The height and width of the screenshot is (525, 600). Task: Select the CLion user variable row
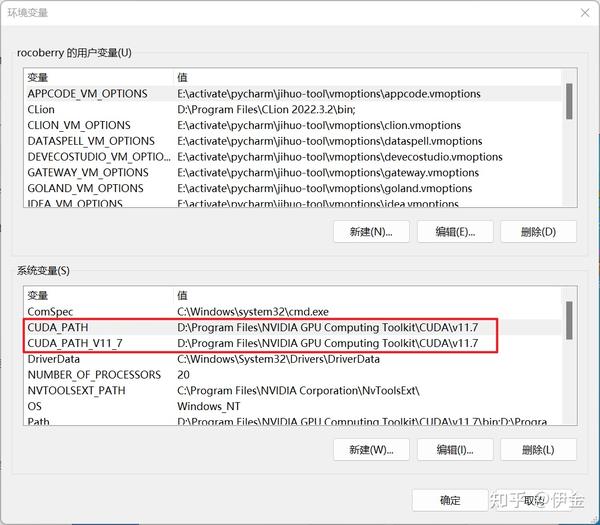coord(292,109)
